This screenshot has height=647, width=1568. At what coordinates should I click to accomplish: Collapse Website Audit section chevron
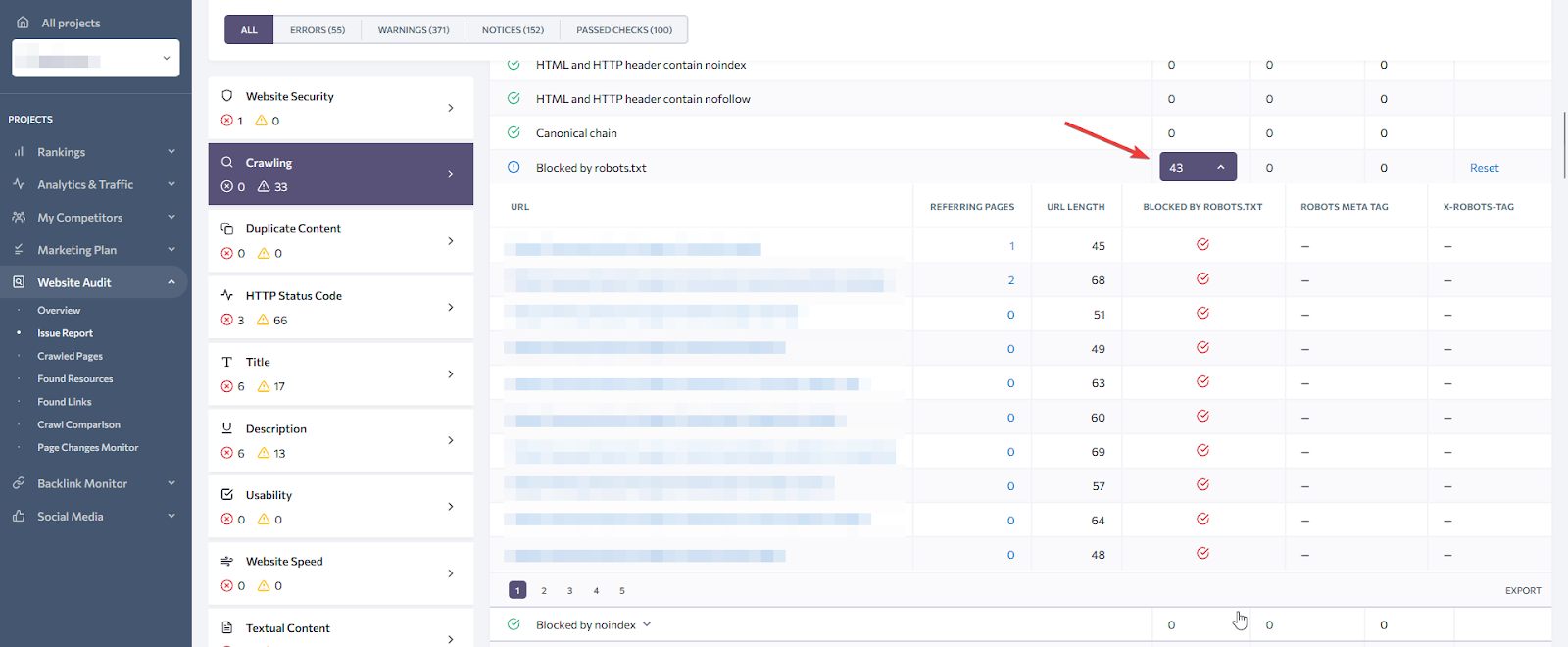pyautogui.click(x=171, y=282)
